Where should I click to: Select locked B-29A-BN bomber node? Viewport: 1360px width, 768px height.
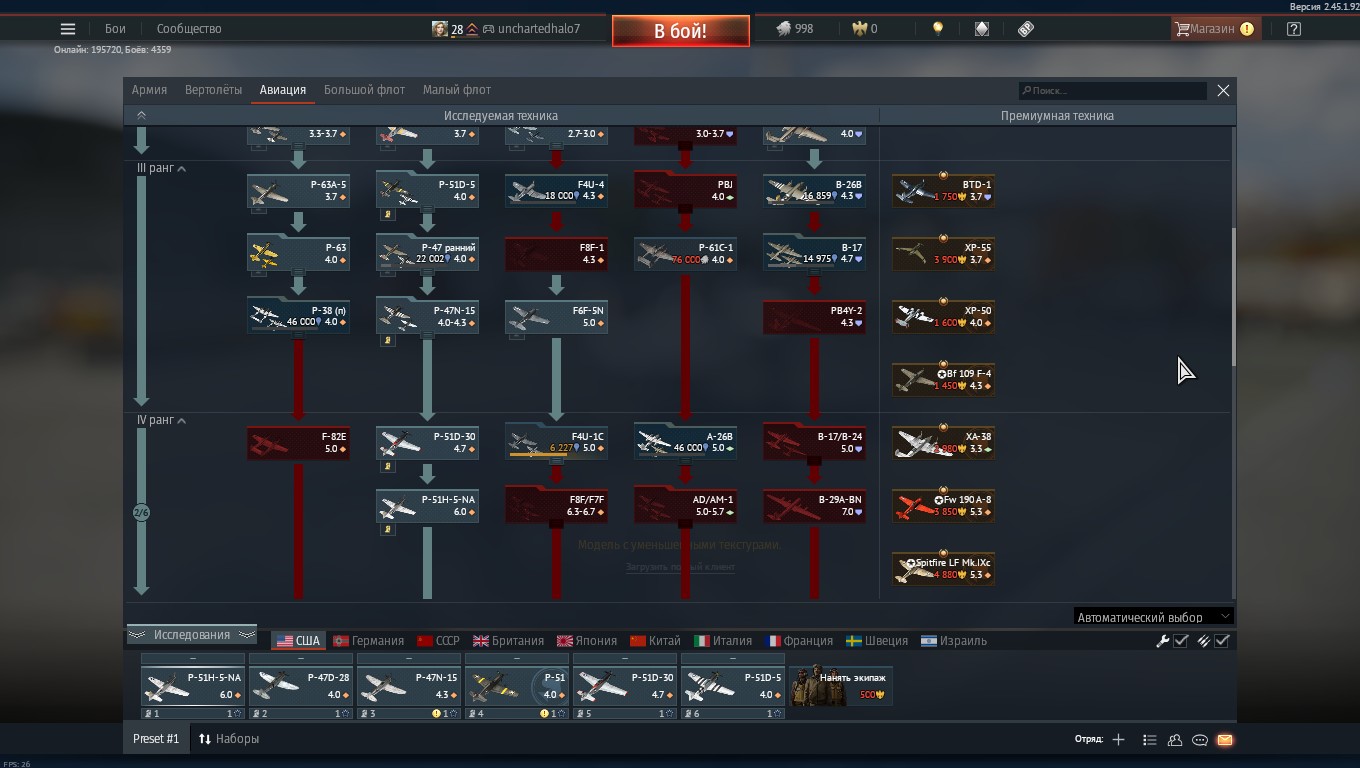(814, 506)
